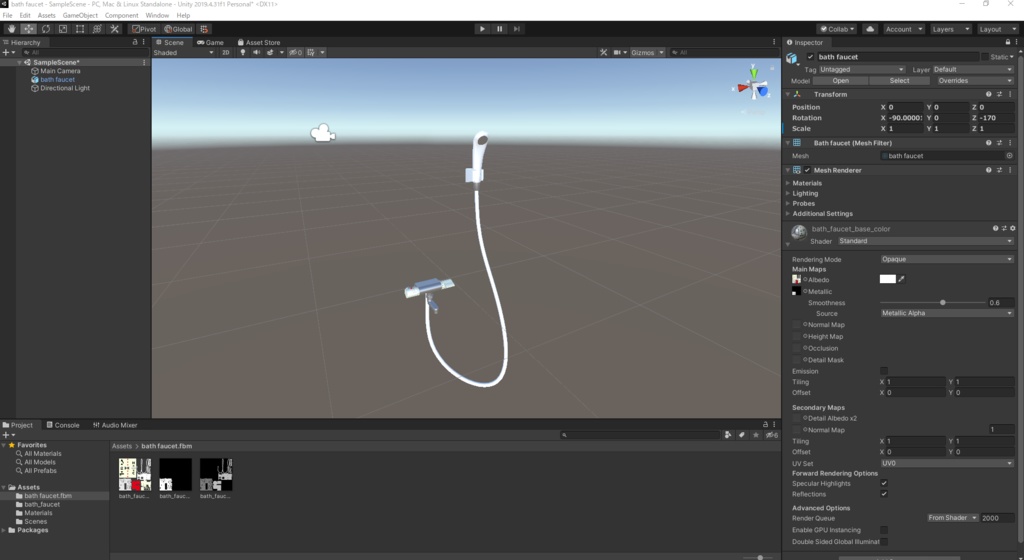Screen dimensions: 1024x560
Task: Open Shaded draw mode dropdown
Action: pyautogui.click(x=184, y=52)
